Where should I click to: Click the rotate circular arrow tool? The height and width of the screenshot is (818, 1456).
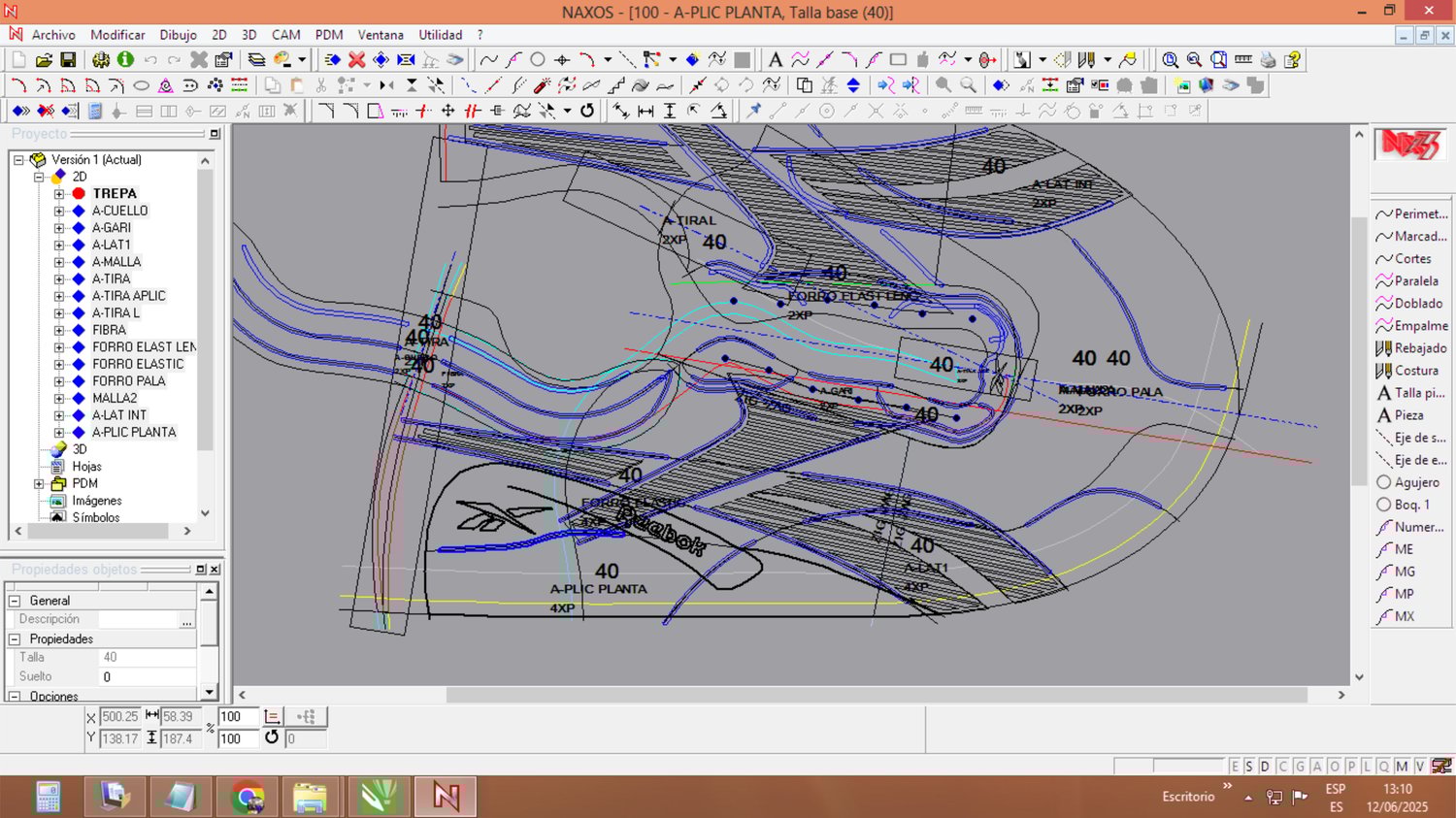(x=587, y=111)
